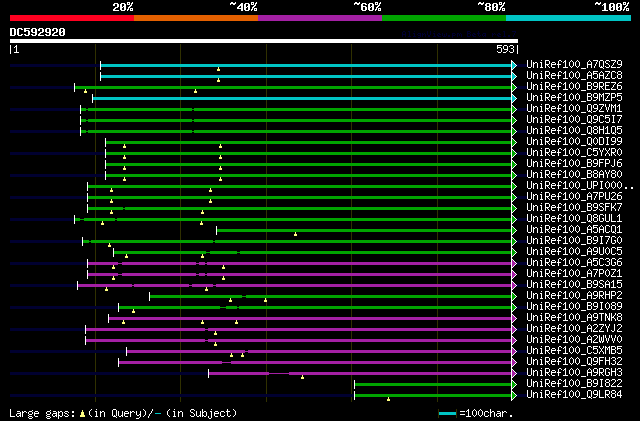Select the white DC592920 query sequence bar
The image size is (640, 421).
click(264, 41)
